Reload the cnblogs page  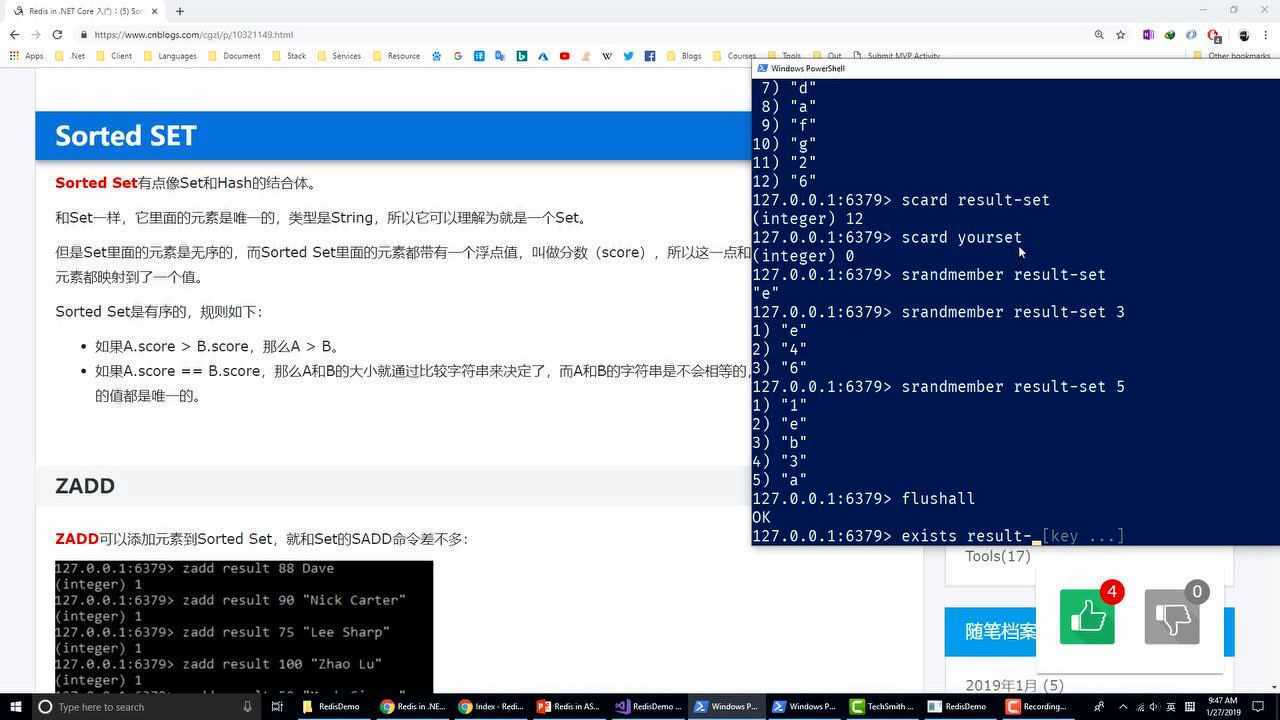click(57, 34)
